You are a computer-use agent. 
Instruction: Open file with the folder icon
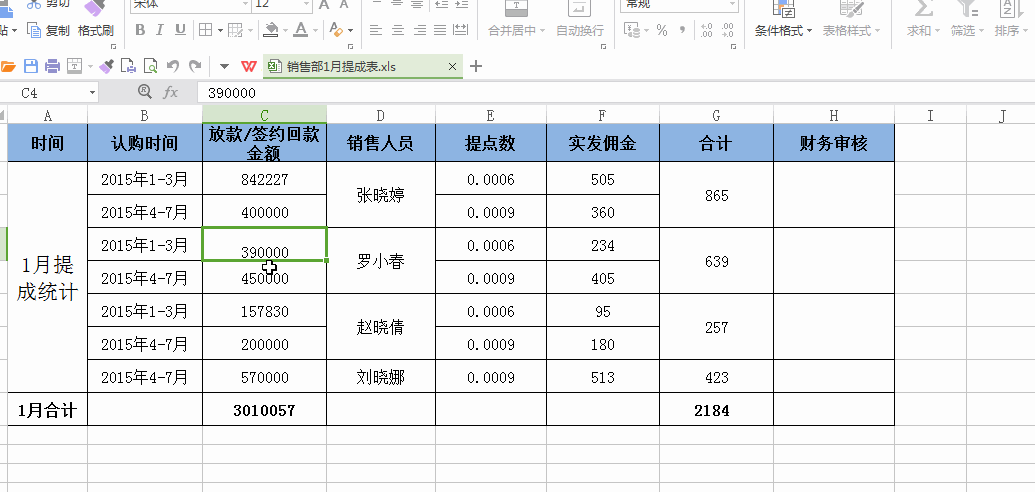(9, 66)
